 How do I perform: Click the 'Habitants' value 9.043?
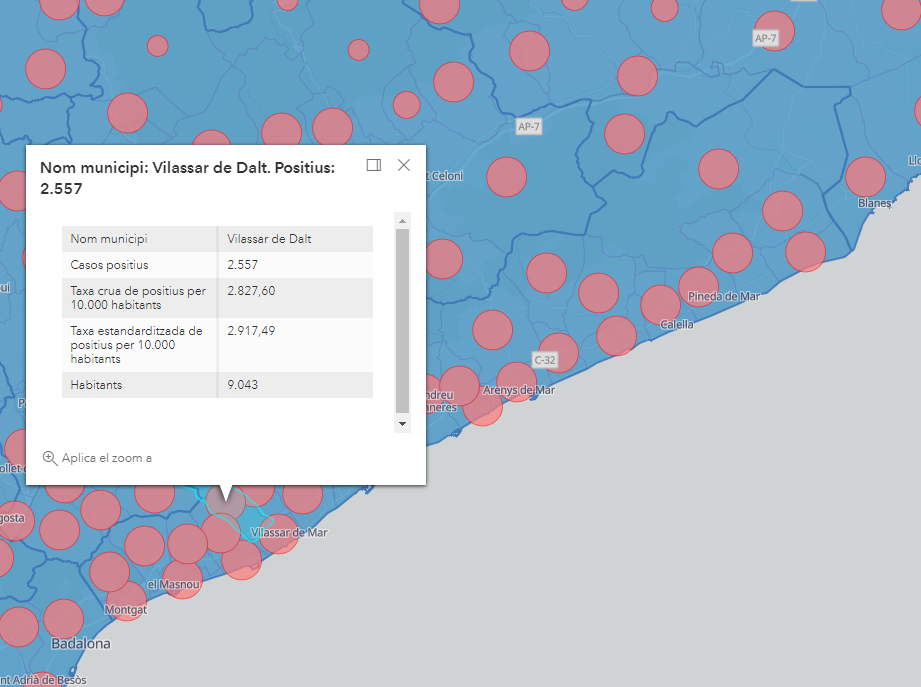[x=243, y=385]
